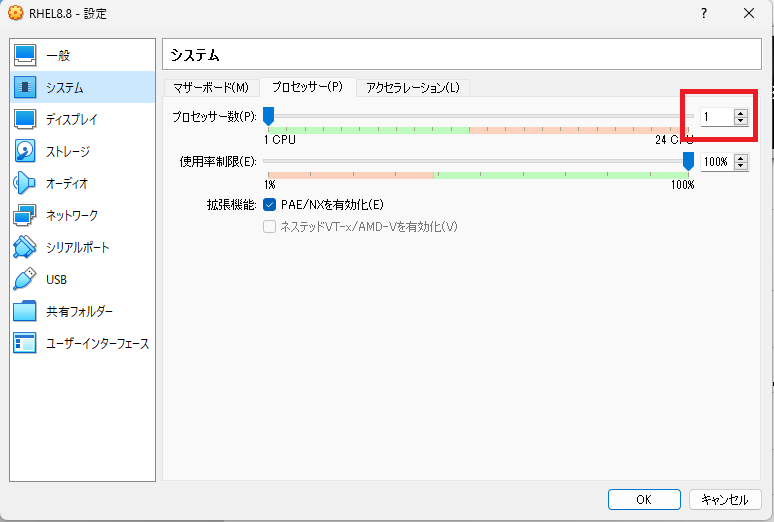
Task: Open the オーディオ speaker icon
Action: pos(25,183)
